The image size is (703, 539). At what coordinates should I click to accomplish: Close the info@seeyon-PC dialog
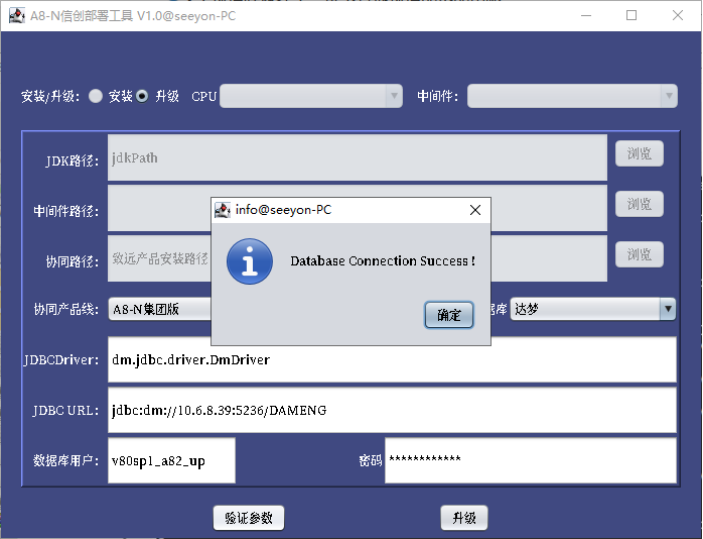click(475, 210)
